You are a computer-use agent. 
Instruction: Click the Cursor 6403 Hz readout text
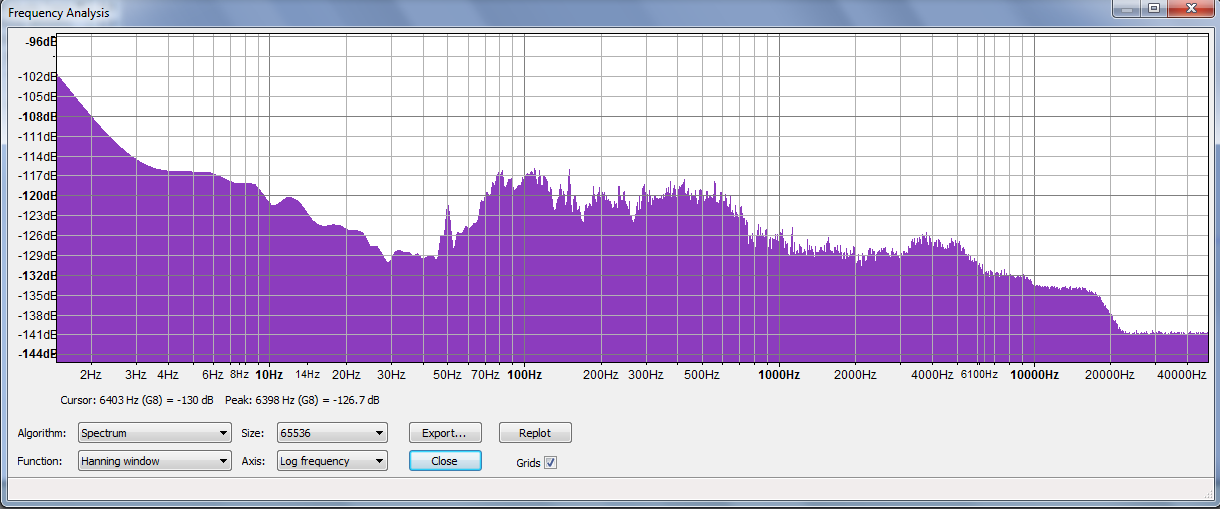coord(138,400)
